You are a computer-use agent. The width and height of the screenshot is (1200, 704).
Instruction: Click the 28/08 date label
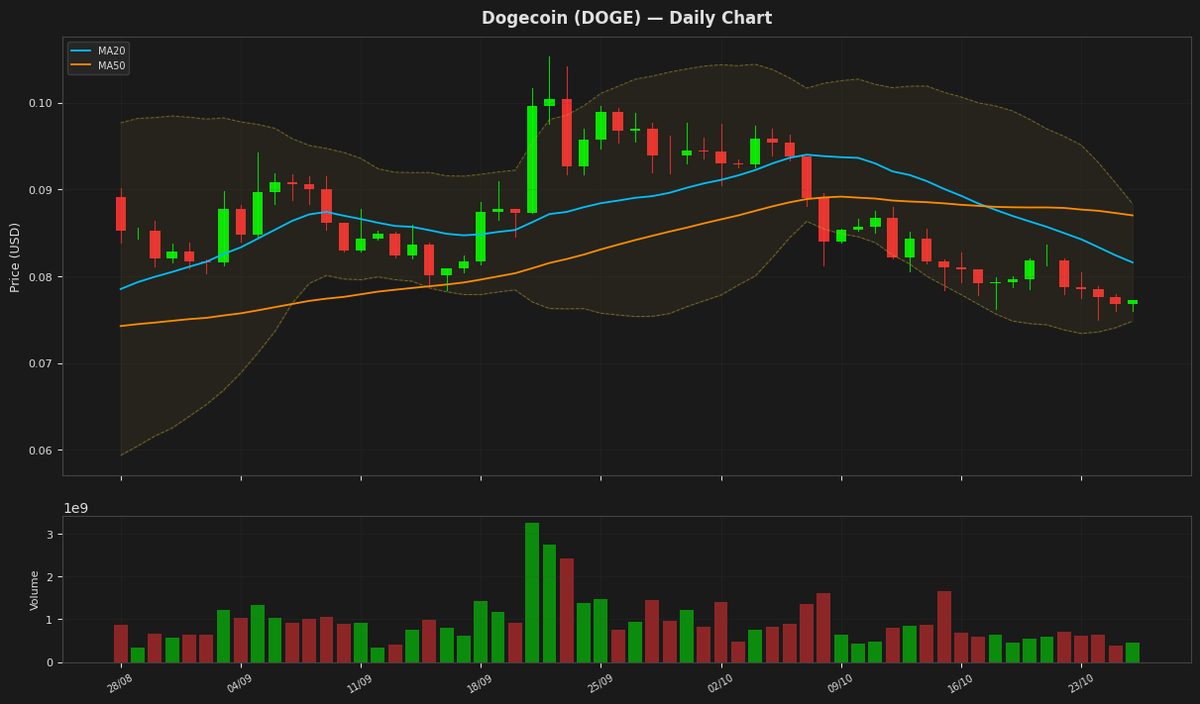click(x=119, y=682)
